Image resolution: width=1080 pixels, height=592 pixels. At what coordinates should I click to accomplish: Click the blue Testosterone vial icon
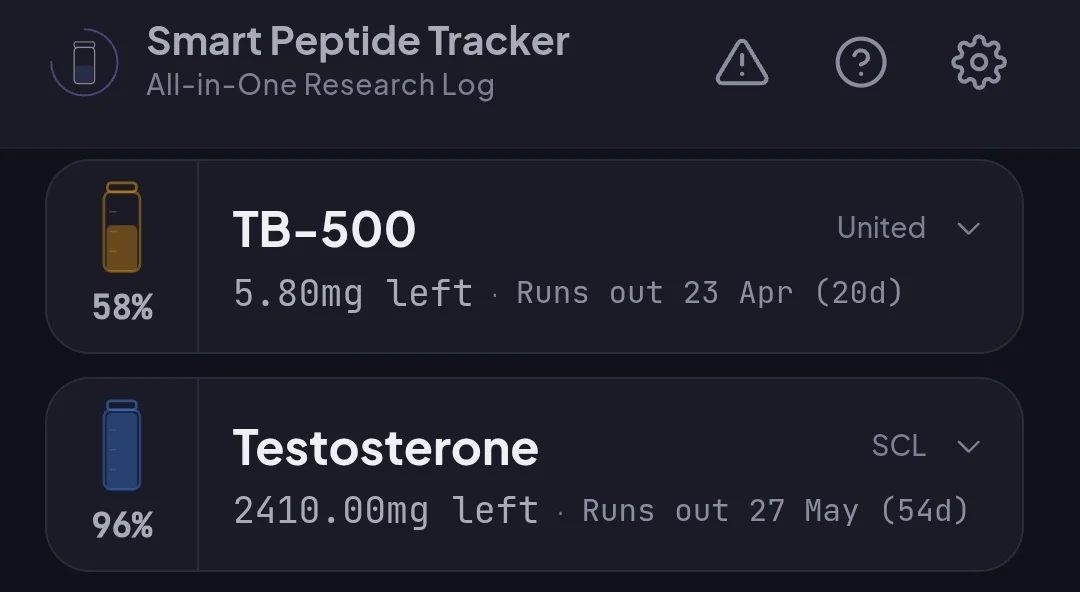122,446
